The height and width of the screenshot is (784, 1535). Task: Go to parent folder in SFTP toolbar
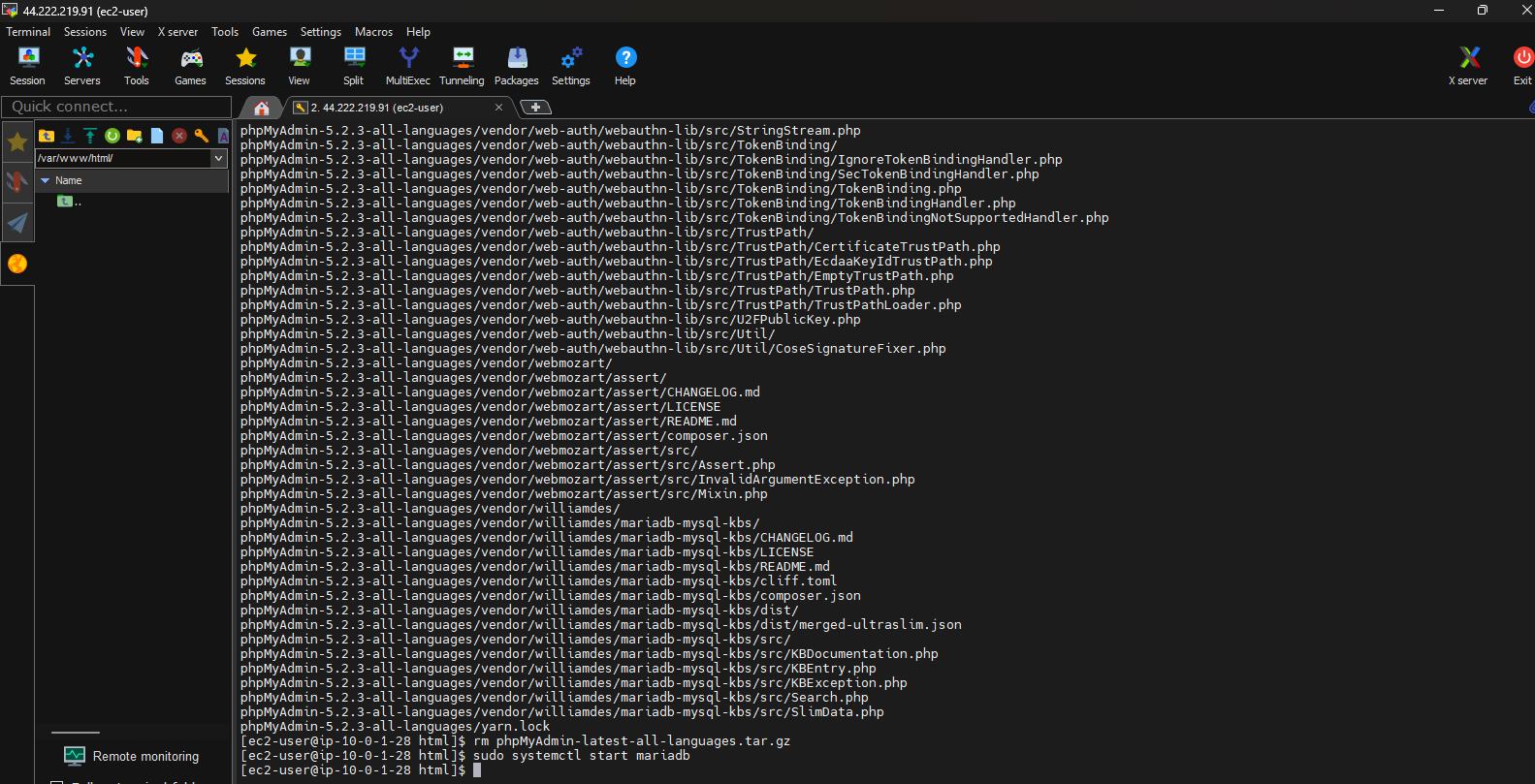(x=47, y=136)
